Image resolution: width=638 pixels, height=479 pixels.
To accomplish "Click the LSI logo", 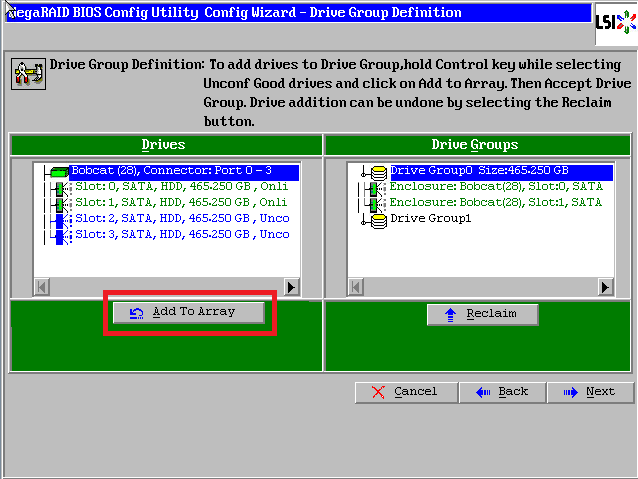I will pos(616,22).
